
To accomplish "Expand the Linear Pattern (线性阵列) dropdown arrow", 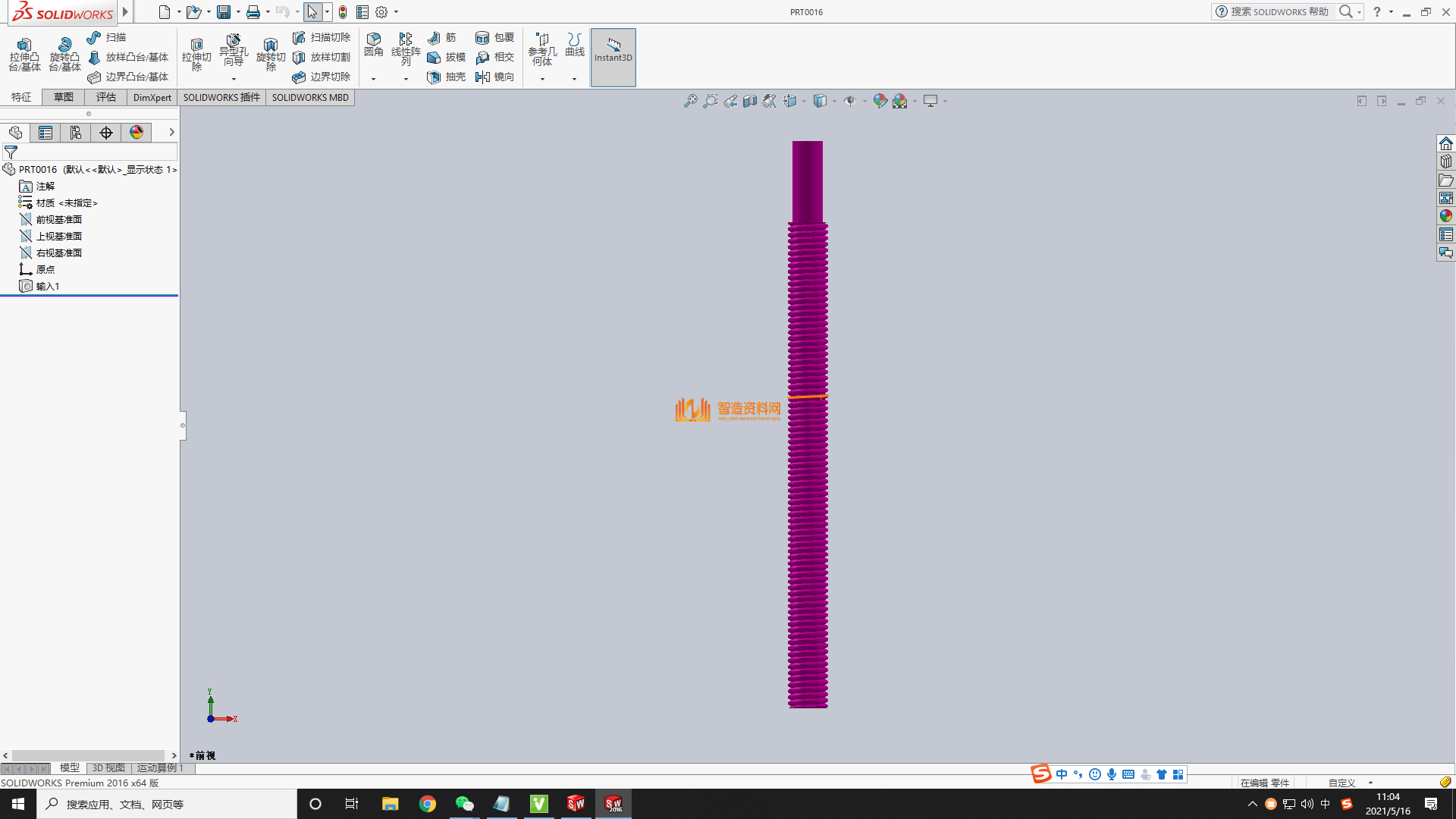I will point(406,79).
